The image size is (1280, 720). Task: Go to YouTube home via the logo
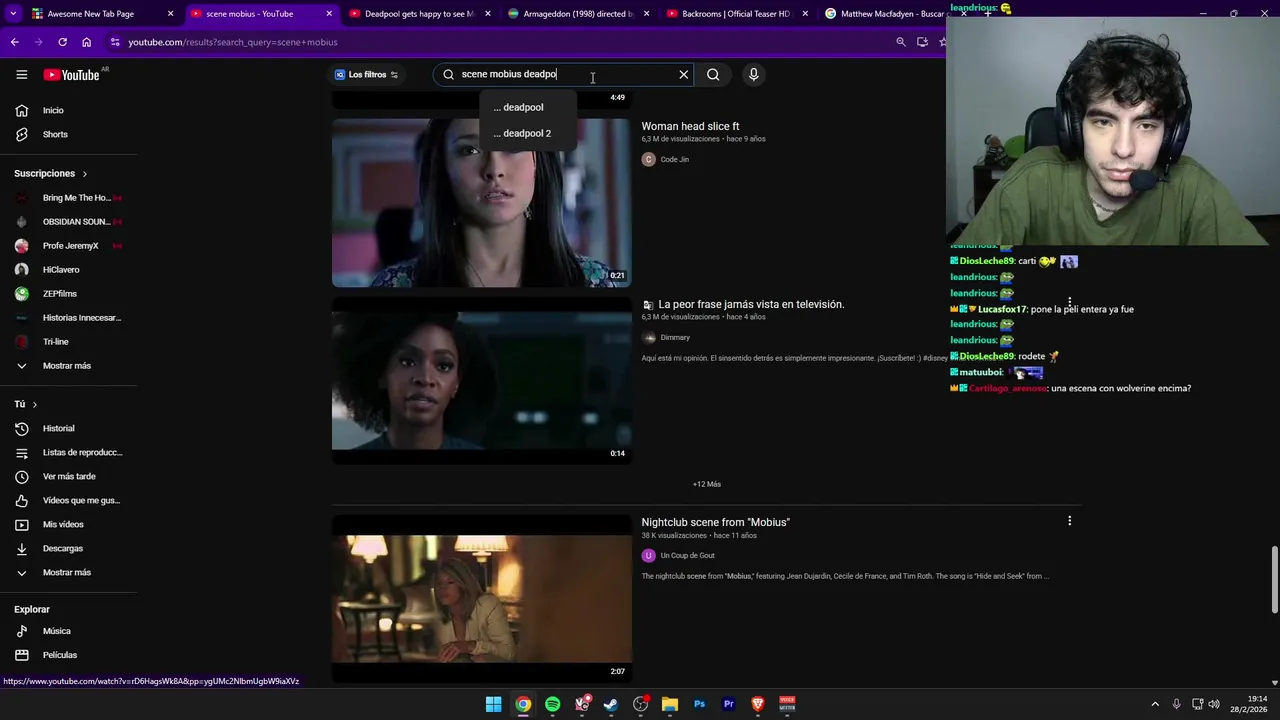[x=72, y=74]
